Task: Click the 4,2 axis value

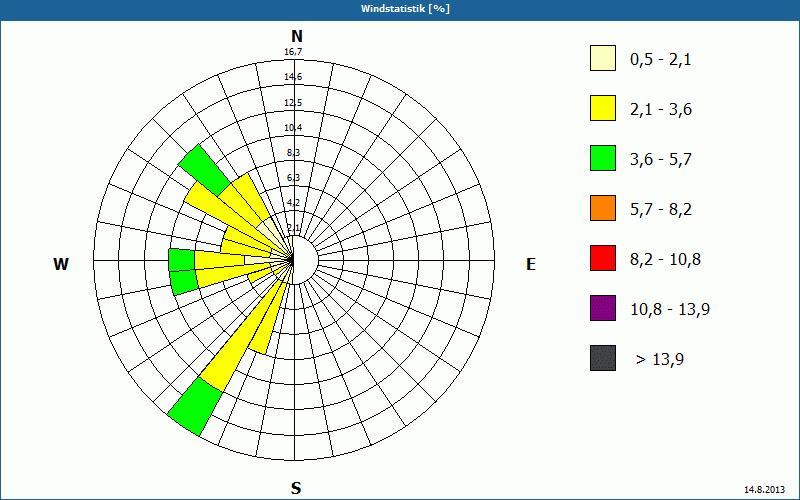Action: 293,203
